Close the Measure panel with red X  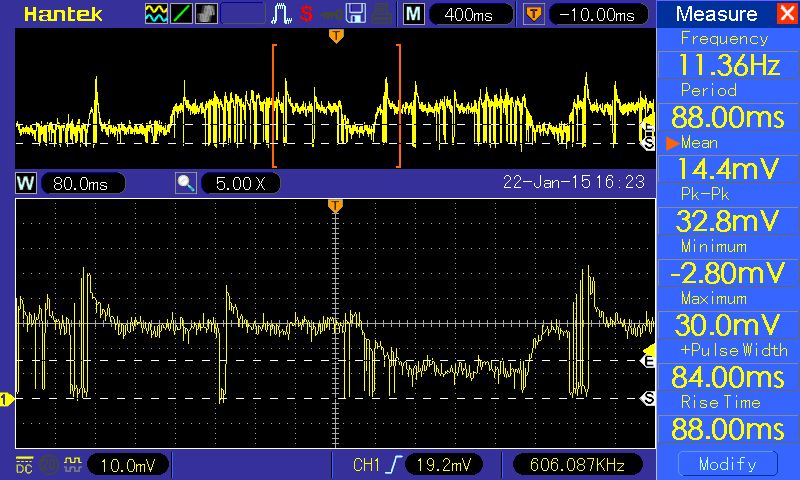pos(787,13)
